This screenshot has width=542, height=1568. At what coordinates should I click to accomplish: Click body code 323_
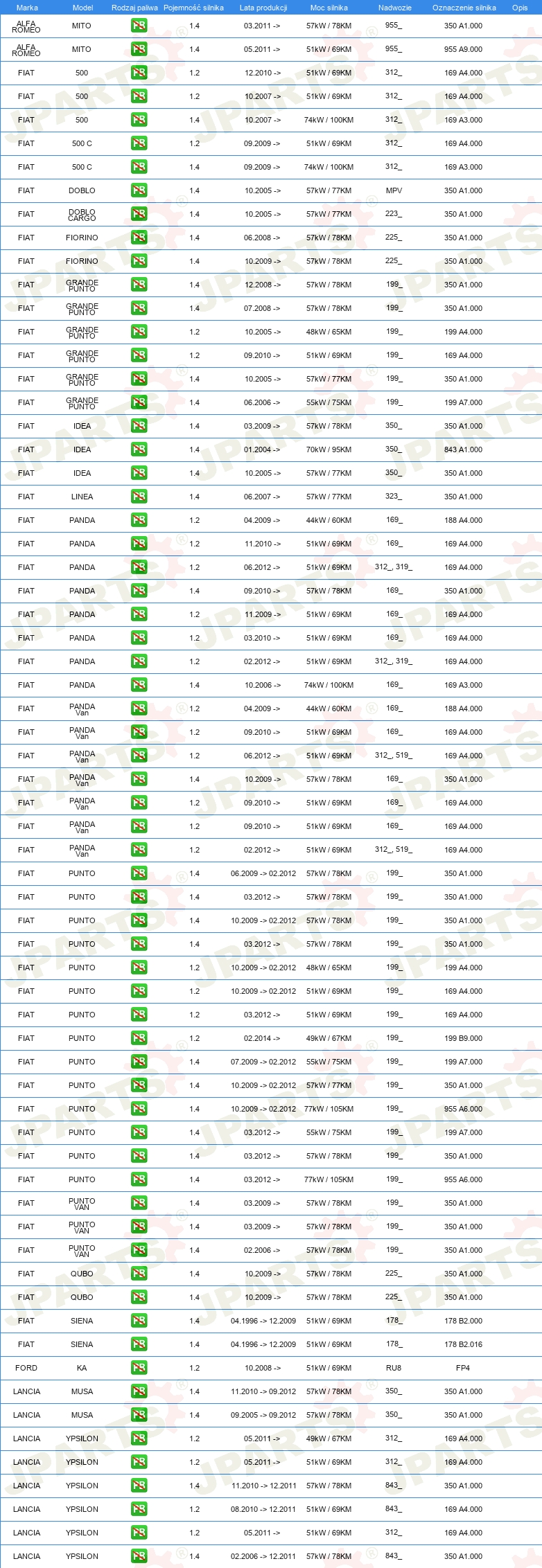pyautogui.click(x=394, y=497)
